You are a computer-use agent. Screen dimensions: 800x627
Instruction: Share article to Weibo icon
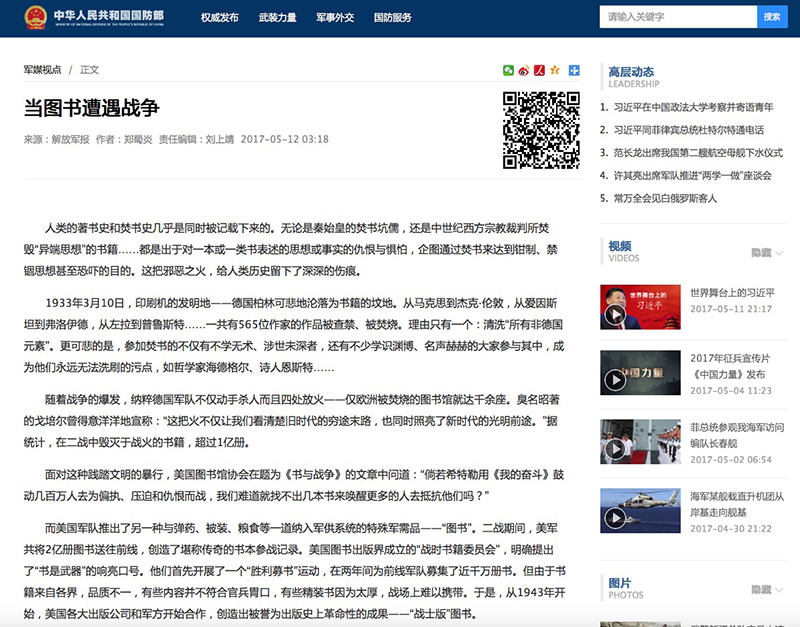pyautogui.click(x=523, y=70)
